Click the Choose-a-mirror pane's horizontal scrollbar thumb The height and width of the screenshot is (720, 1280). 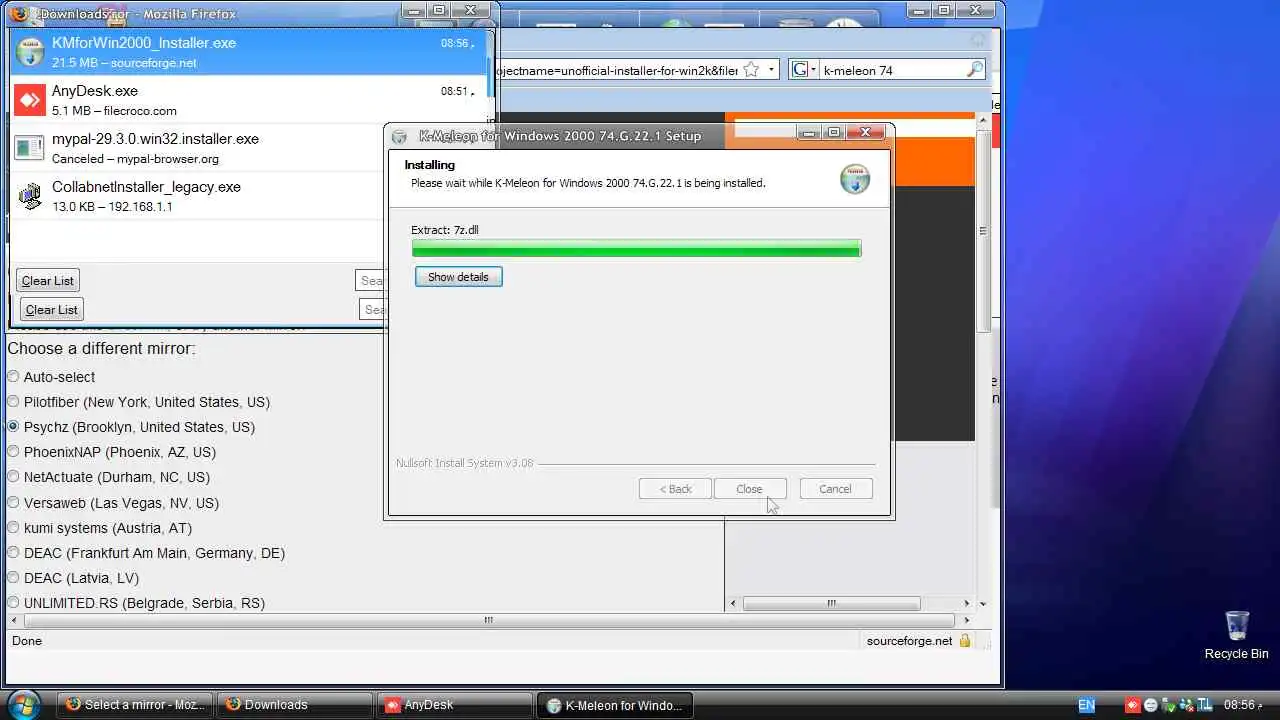tap(488, 620)
